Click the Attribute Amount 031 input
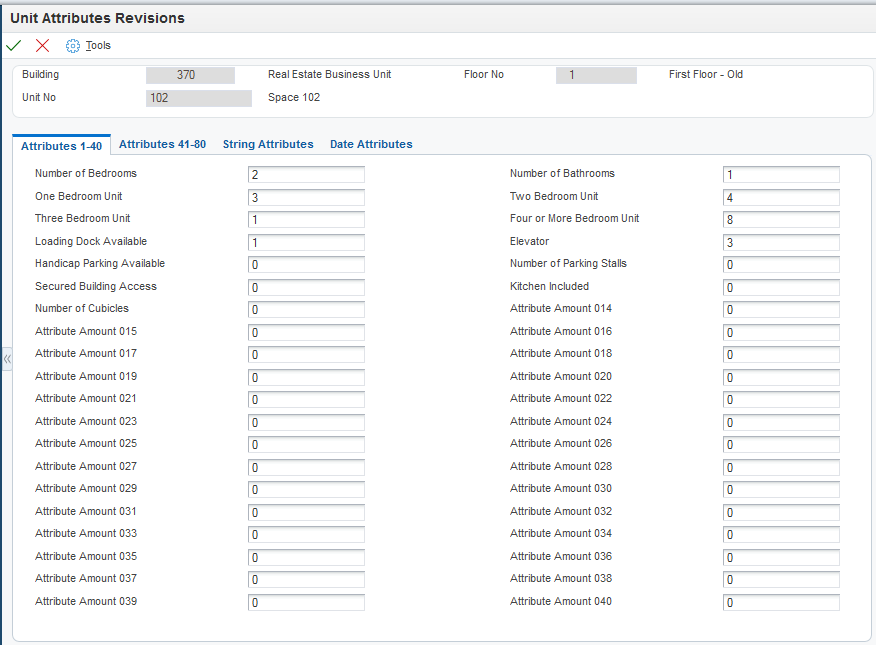The width and height of the screenshot is (876, 645). pyautogui.click(x=306, y=513)
